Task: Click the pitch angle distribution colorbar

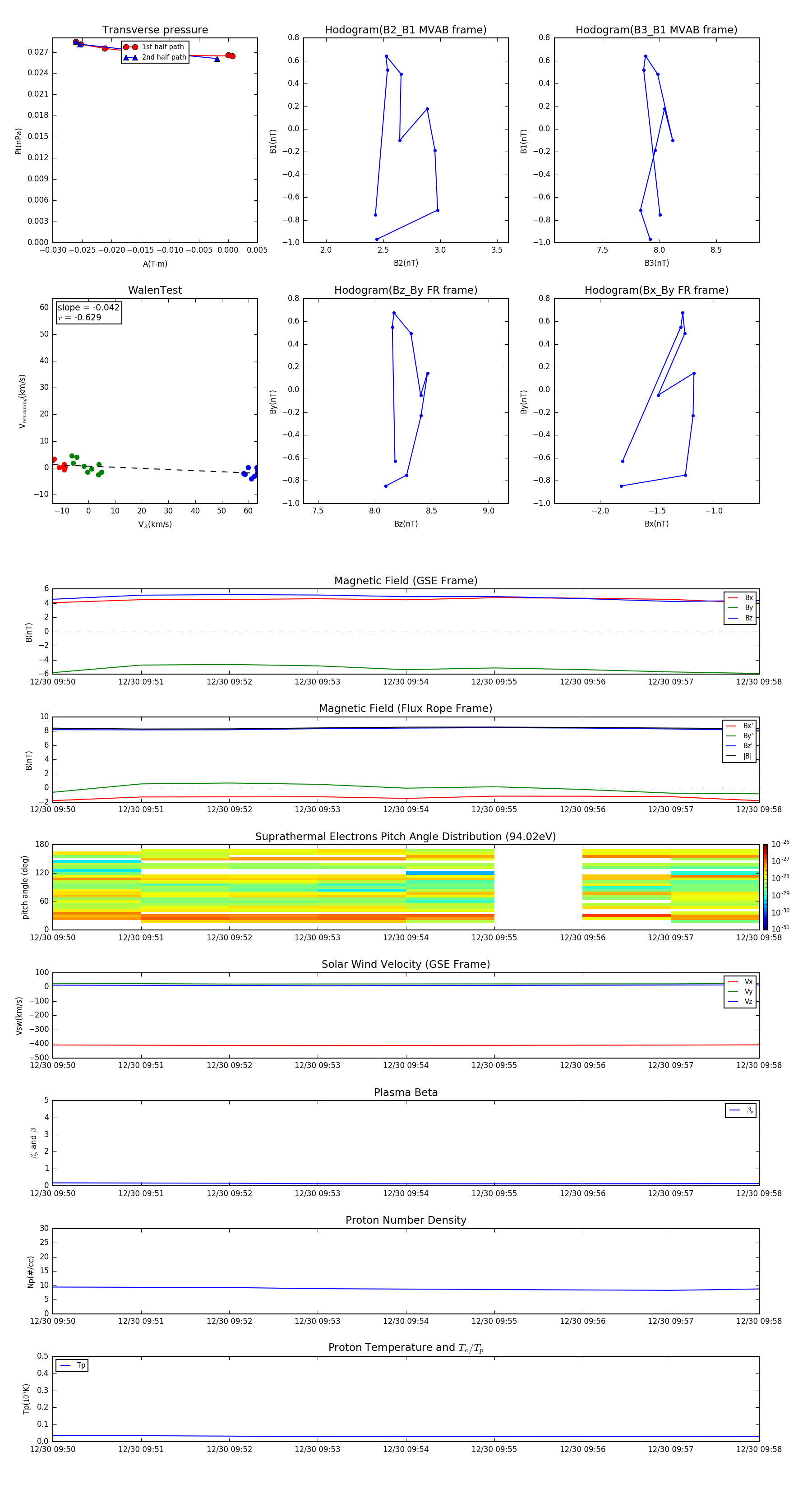Action: tap(765, 887)
